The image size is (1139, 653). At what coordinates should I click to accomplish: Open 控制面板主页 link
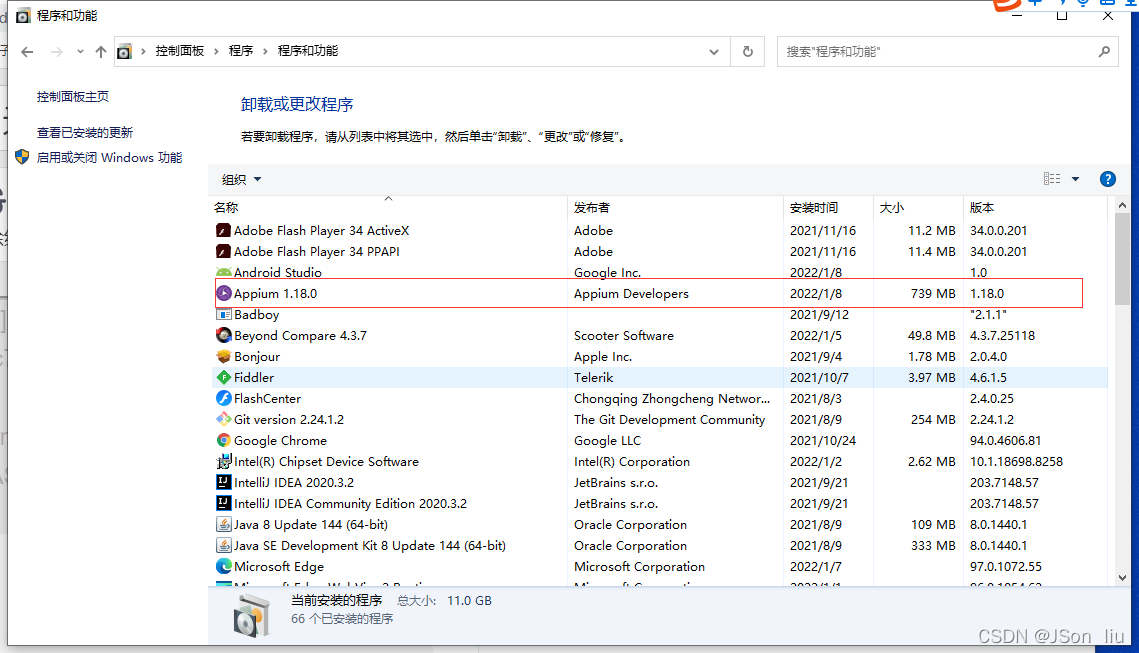pos(73,97)
